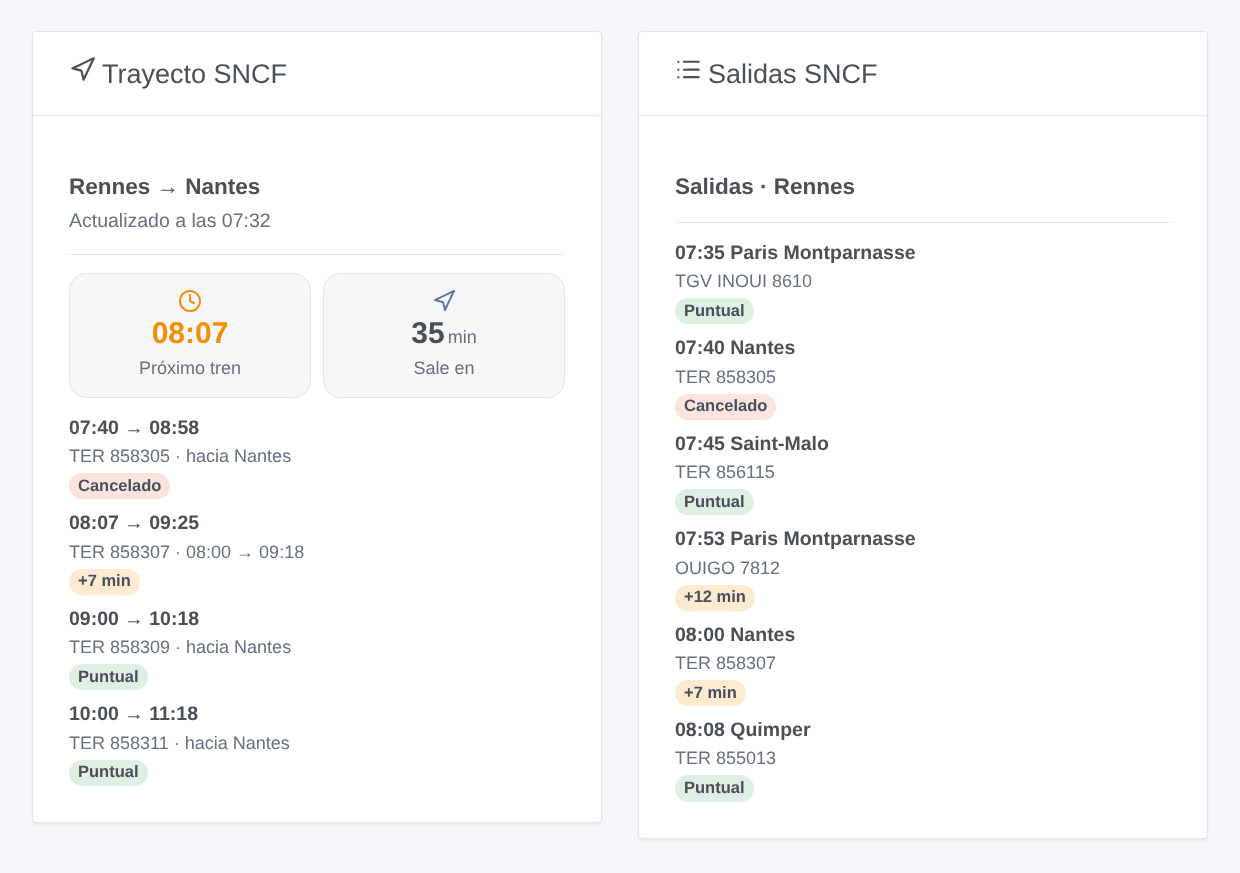
Task: Click the +7 min badge in Salidas list
Action: tap(710, 693)
